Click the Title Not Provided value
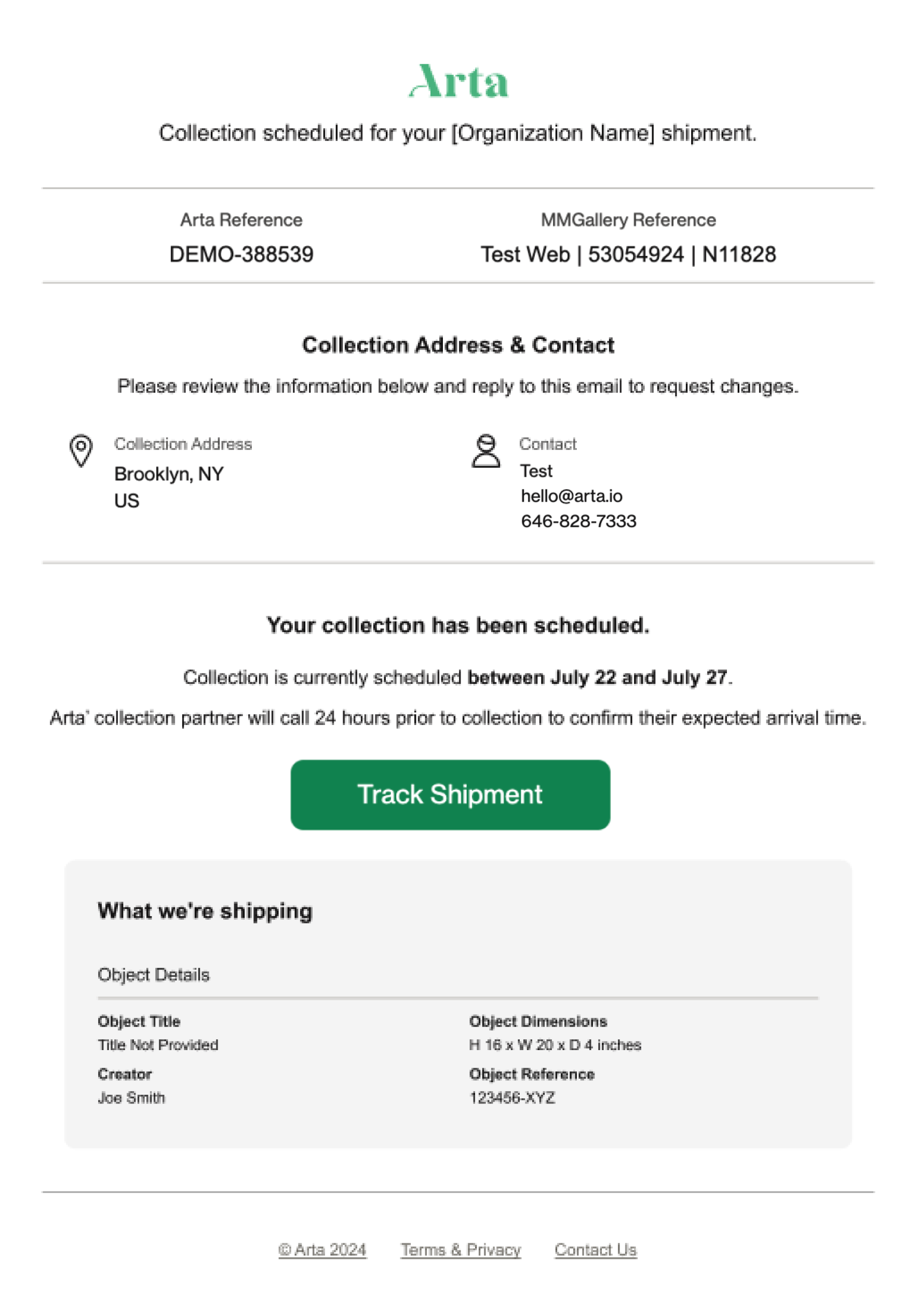Viewport: 918px width, 1316px height. (x=157, y=1045)
